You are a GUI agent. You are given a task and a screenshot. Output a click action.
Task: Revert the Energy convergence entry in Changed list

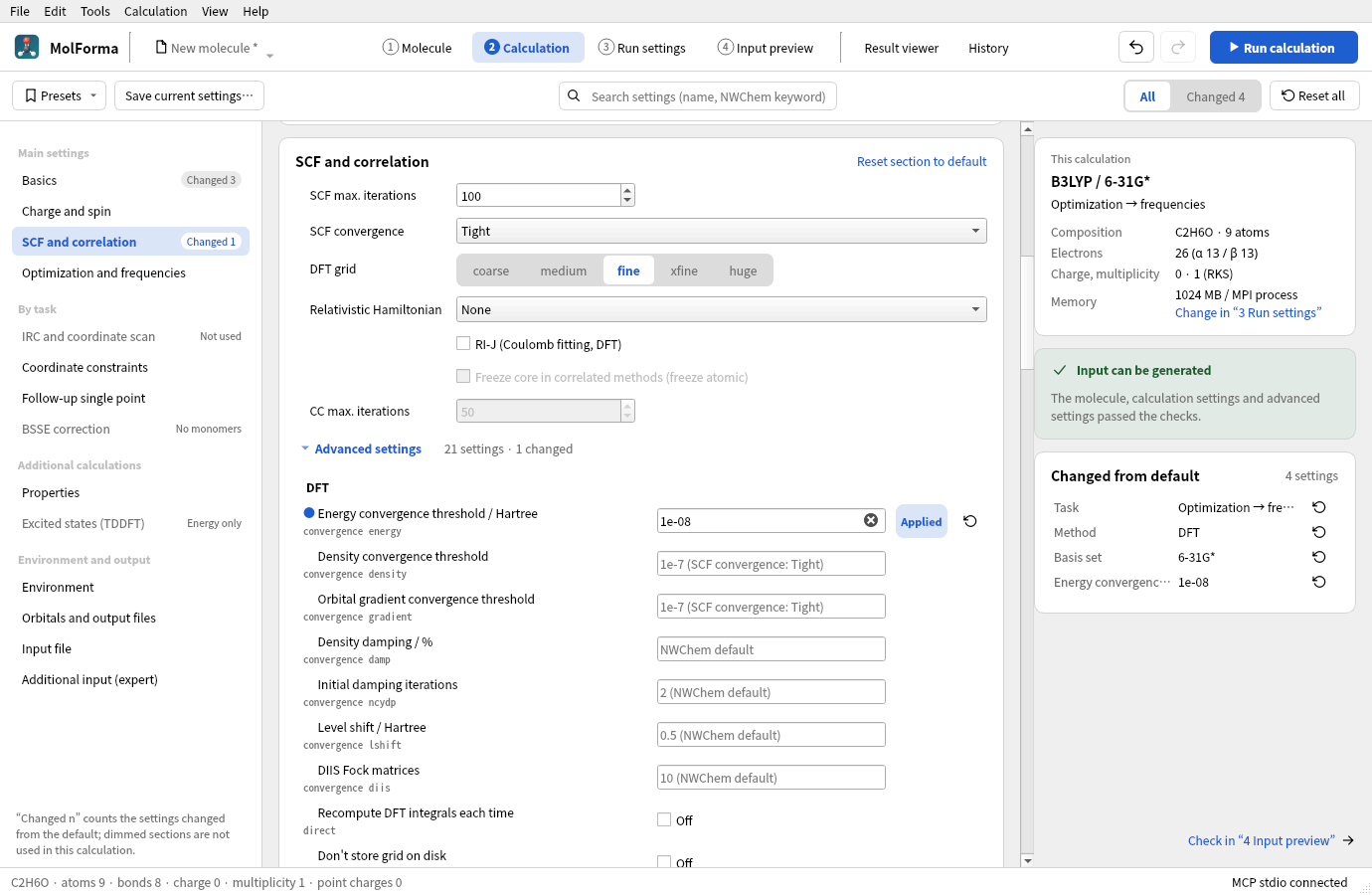click(1319, 582)
